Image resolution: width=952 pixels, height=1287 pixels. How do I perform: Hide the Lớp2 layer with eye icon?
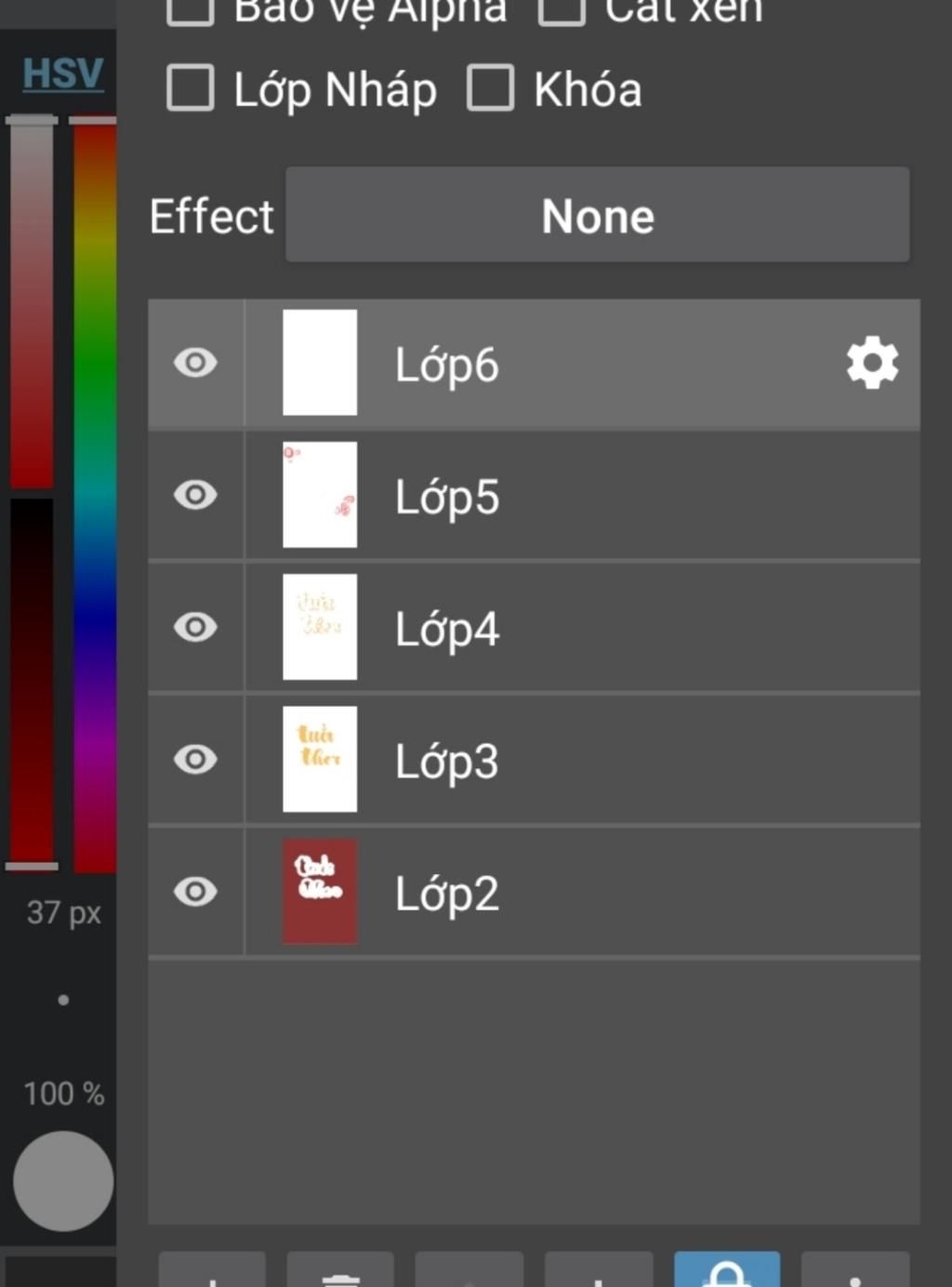pyautogui.click(x=195, y=892)
